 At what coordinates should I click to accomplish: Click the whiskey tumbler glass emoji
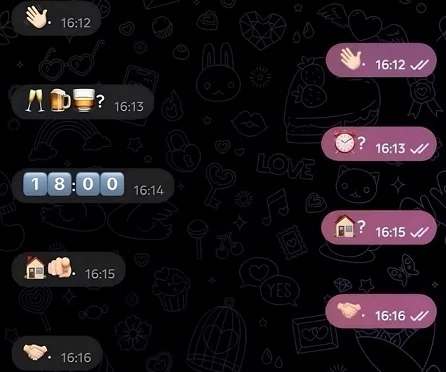coord(84,100)
